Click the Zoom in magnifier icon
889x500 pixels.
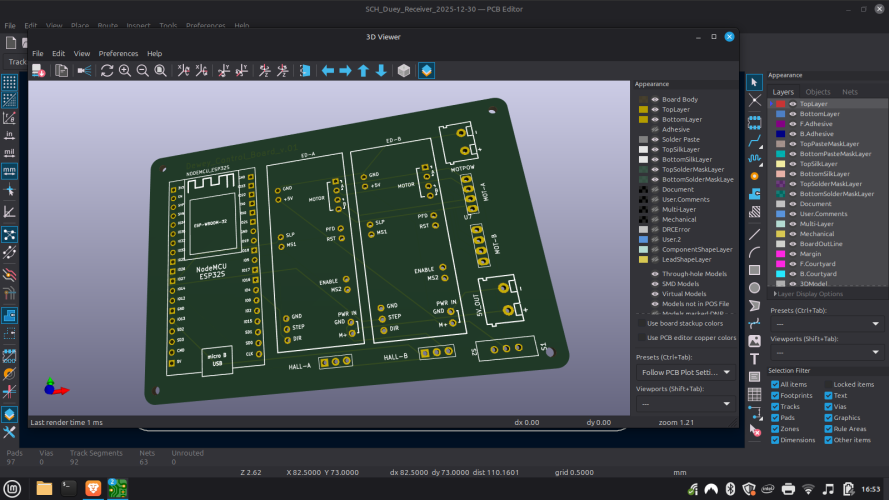[x=125, y=71]
